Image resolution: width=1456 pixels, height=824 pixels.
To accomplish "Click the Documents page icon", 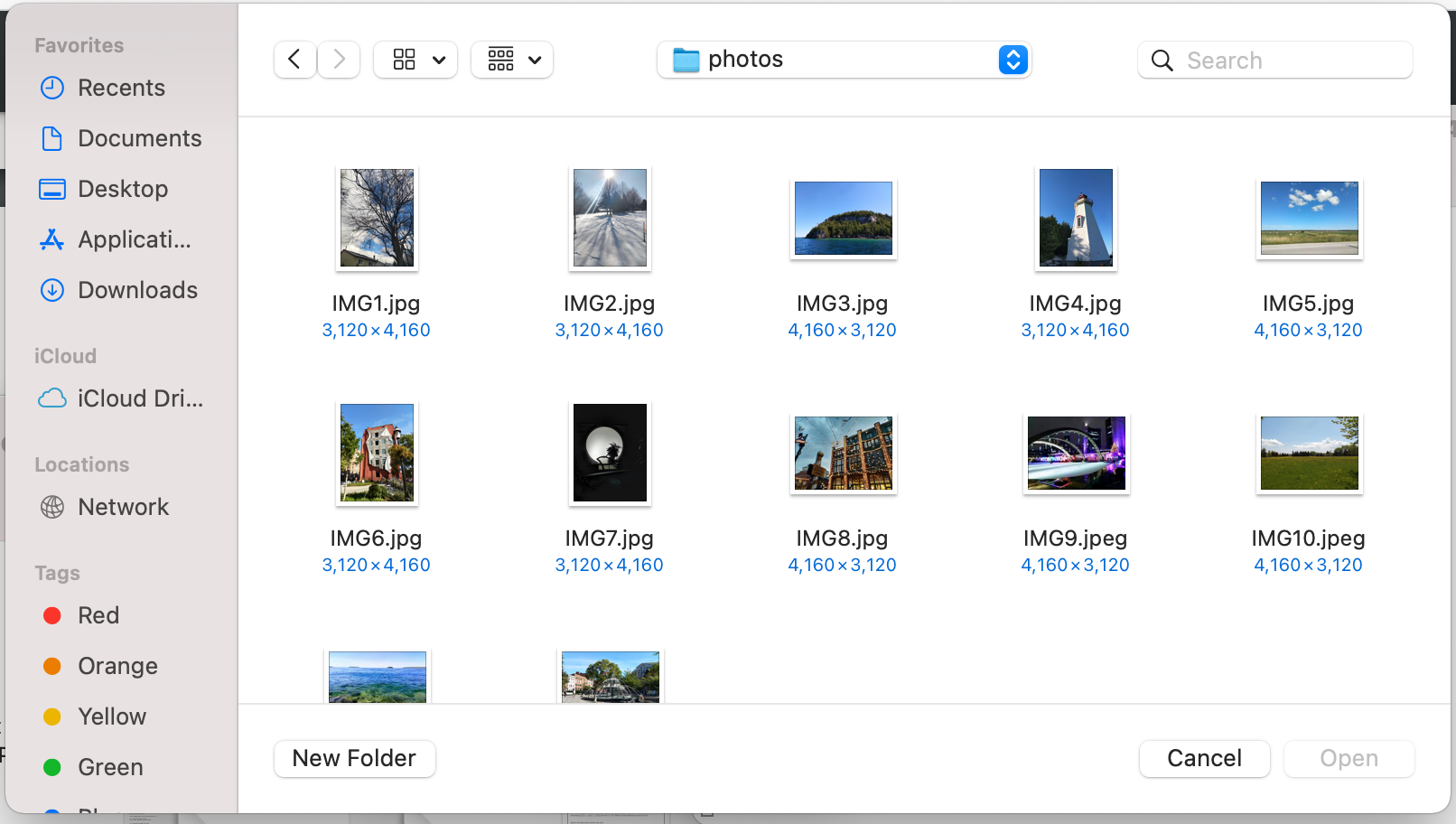I will [52, 138].
